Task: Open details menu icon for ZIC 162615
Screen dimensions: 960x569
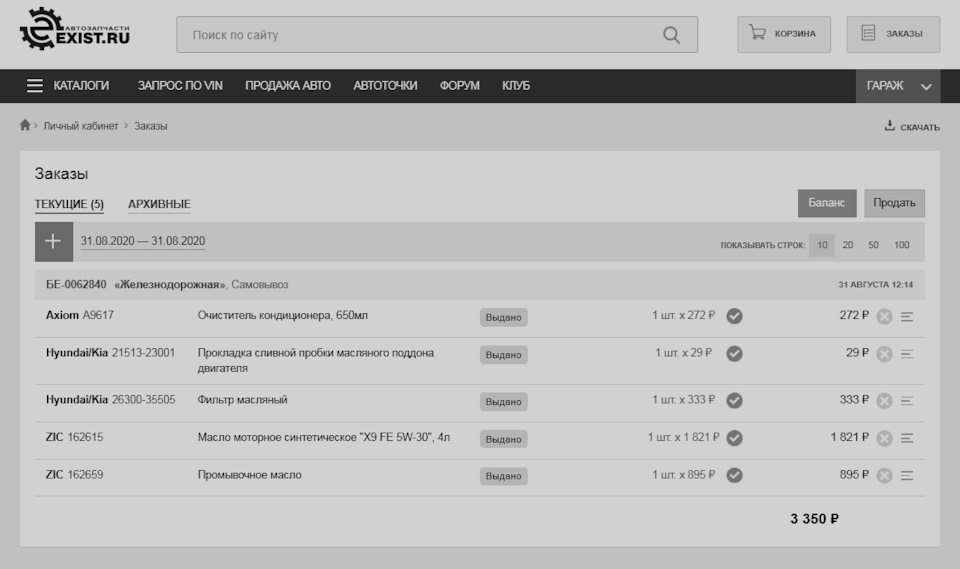Action: click(907, 439)
